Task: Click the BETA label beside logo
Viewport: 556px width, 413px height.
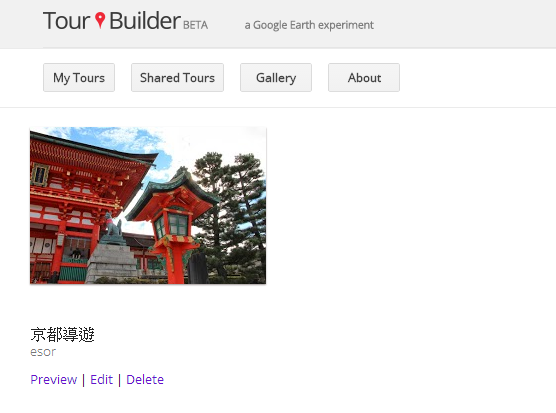Action: pyautogui.click(x=195, y=25)
